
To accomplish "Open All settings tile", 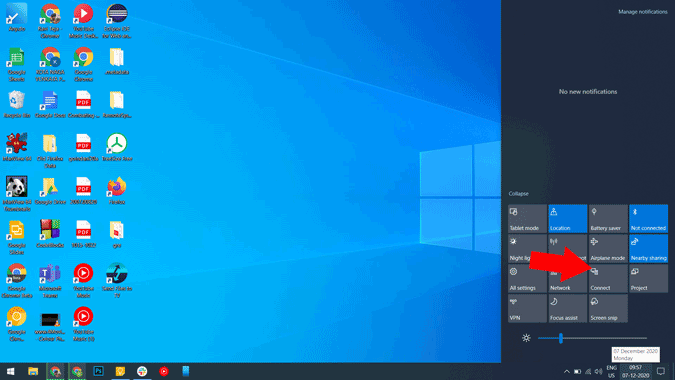I will point(527,278).
